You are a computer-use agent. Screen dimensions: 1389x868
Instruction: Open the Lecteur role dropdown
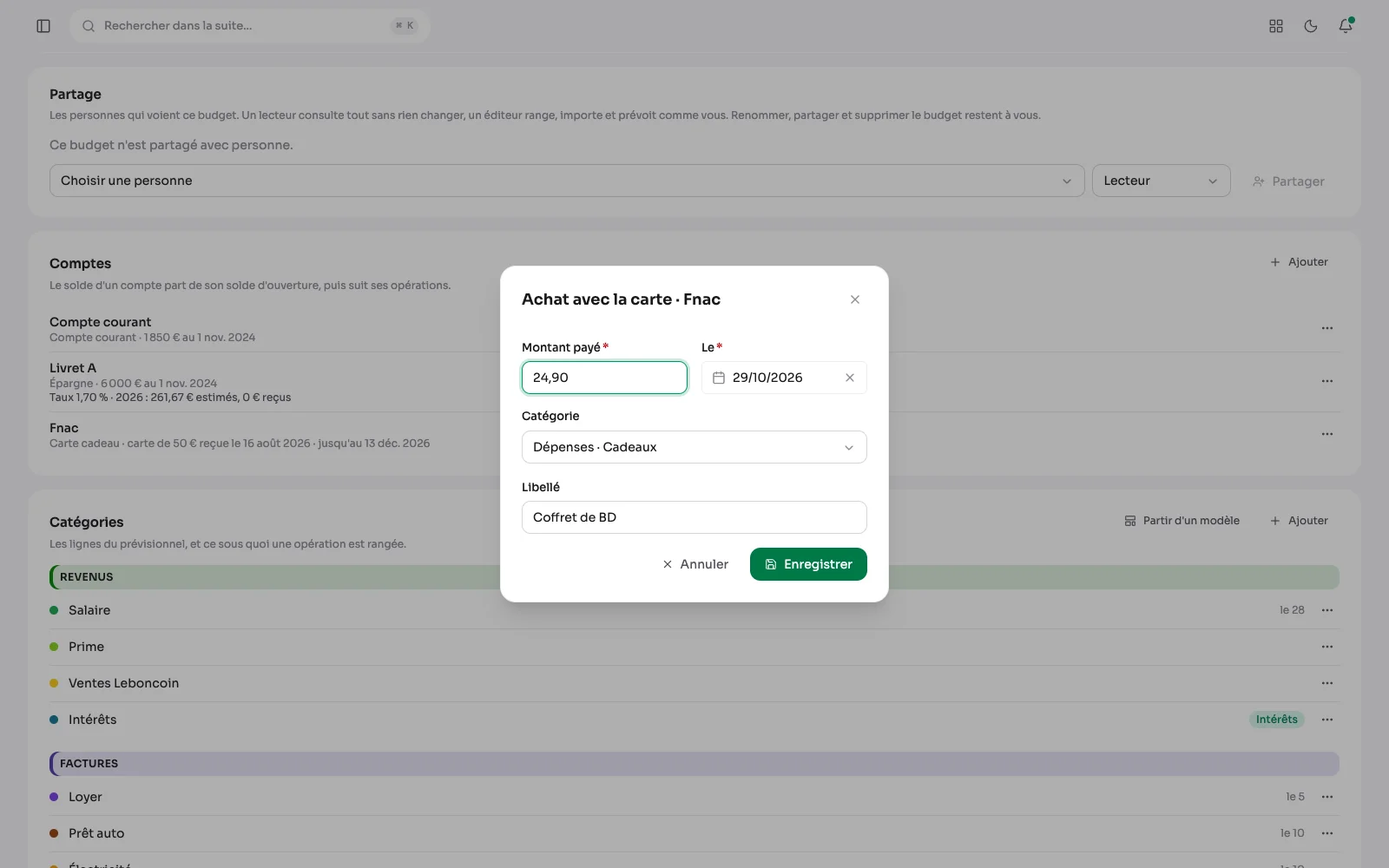tap(1162, 181)
